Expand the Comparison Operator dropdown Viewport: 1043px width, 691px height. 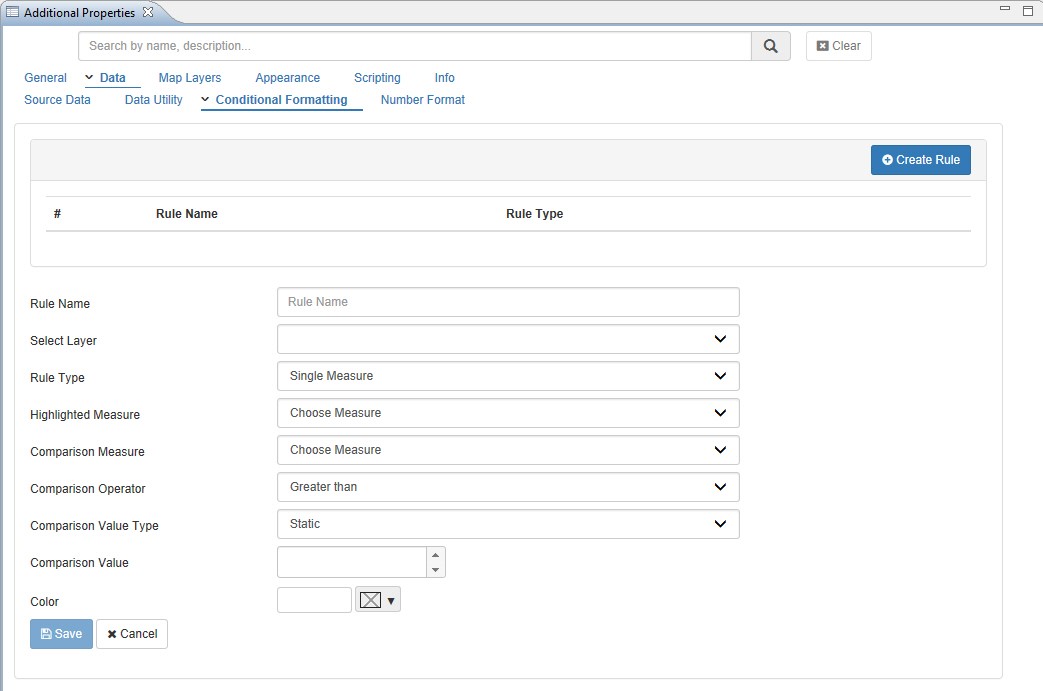click(508, 487)
